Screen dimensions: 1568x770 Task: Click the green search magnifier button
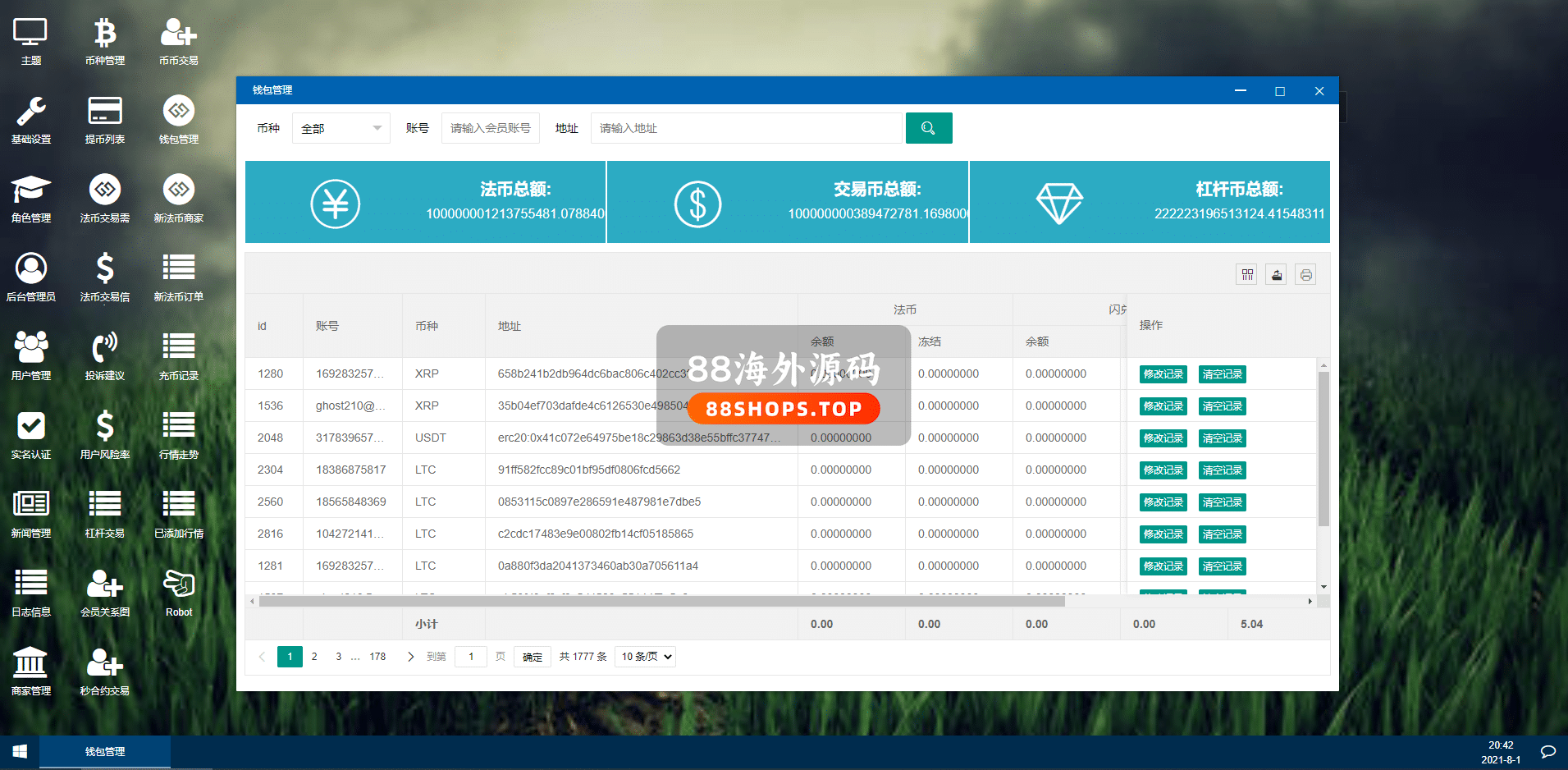tap(928, 128)
